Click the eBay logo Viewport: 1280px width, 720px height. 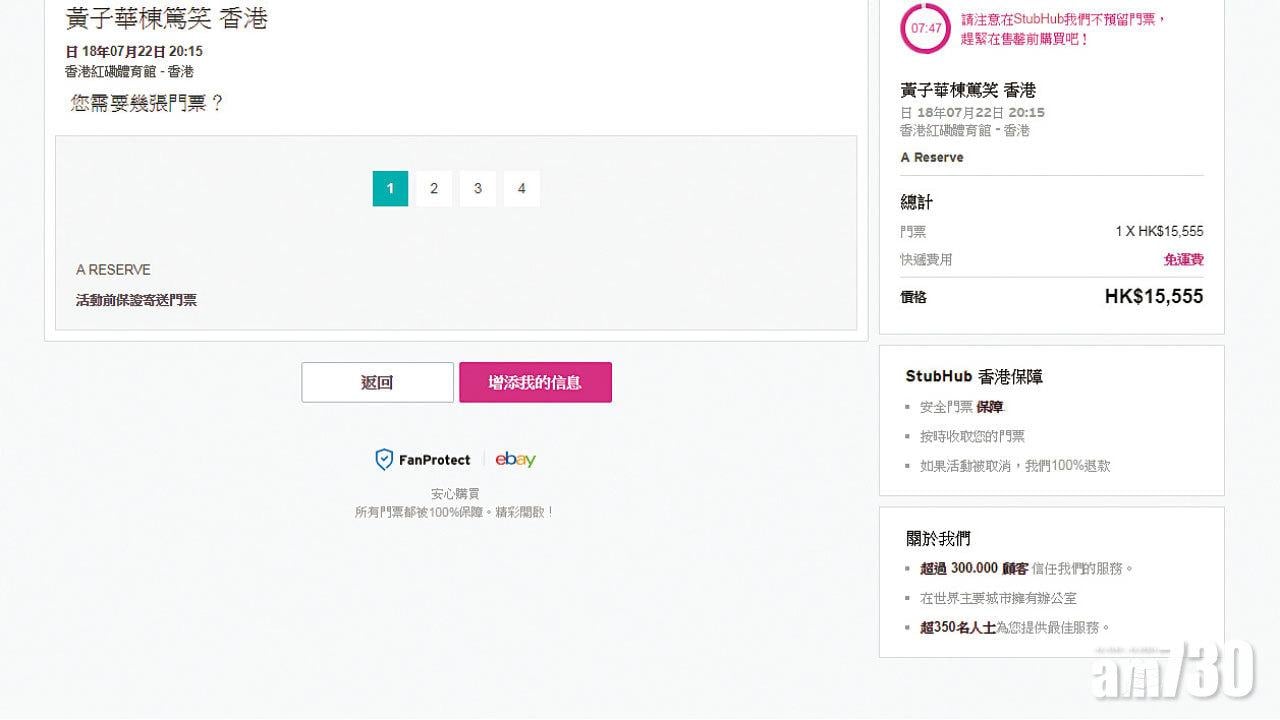(515, 459)
